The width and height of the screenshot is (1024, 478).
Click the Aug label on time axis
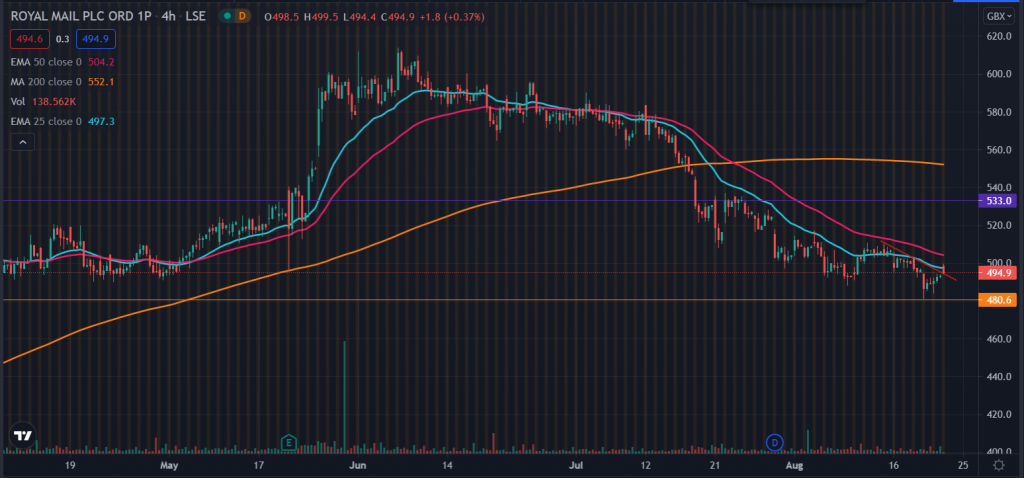(794, 465)
